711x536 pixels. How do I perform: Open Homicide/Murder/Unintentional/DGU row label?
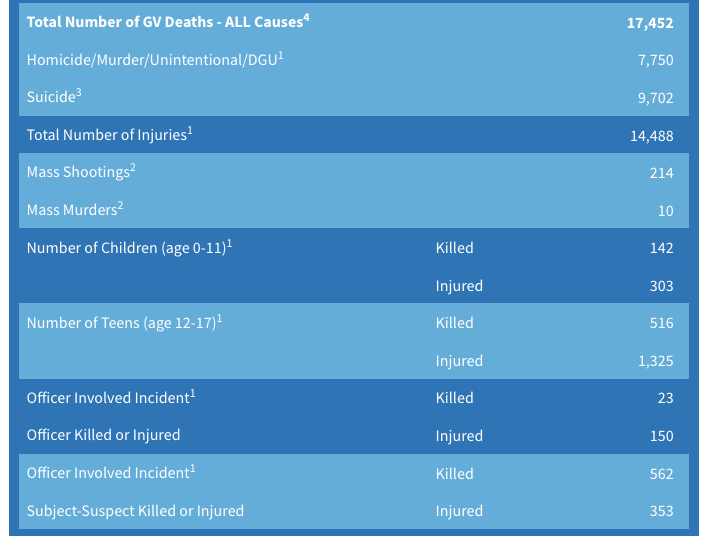155,59
